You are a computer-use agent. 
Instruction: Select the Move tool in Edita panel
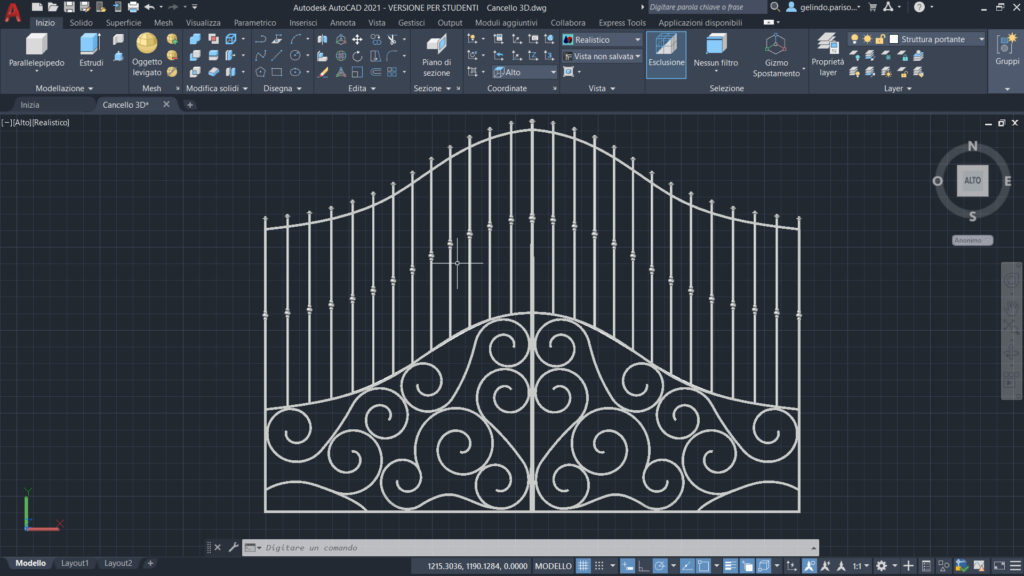click(357, 39)
